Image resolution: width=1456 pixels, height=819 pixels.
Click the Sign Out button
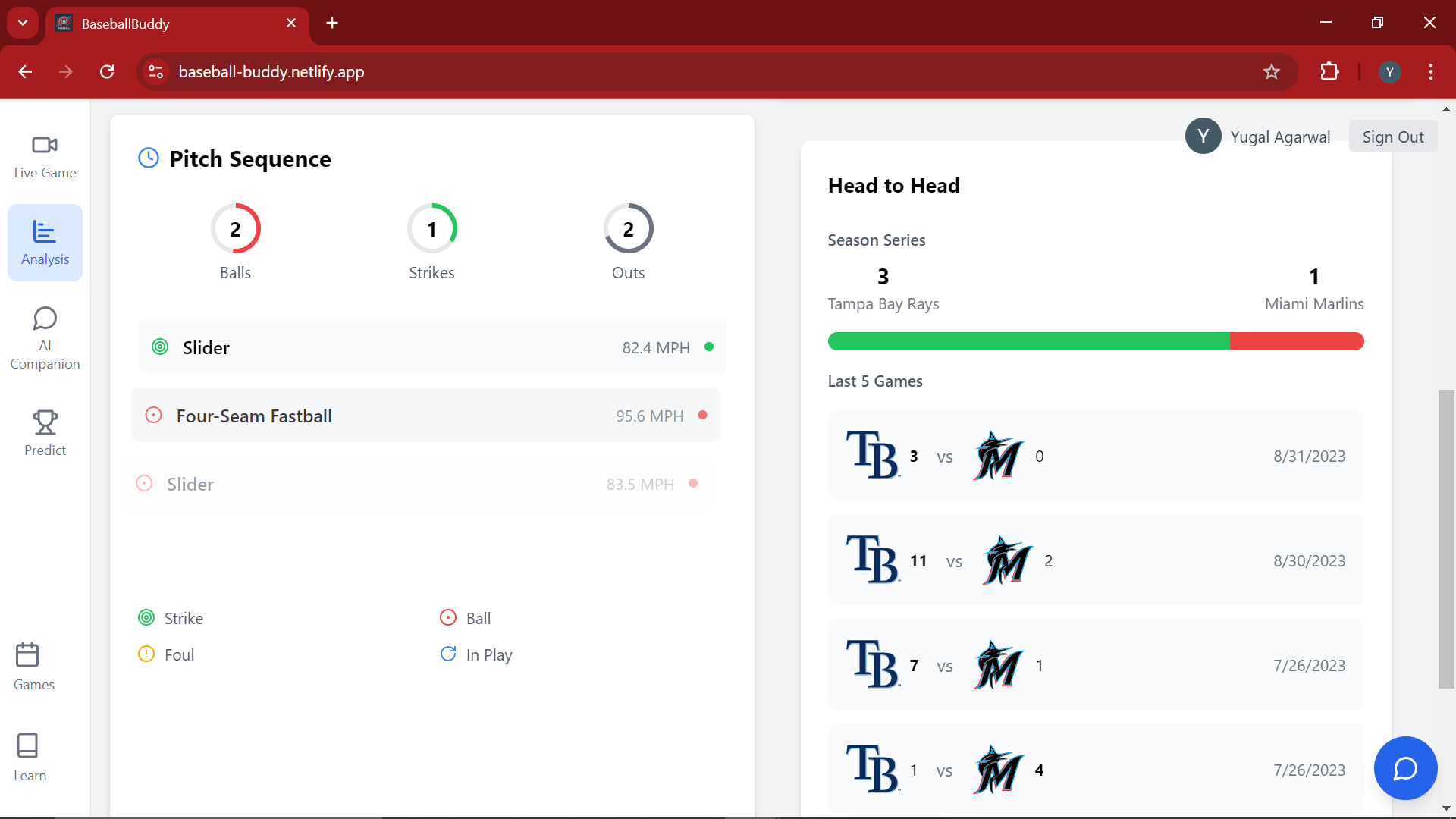[x=1392, y=136]
